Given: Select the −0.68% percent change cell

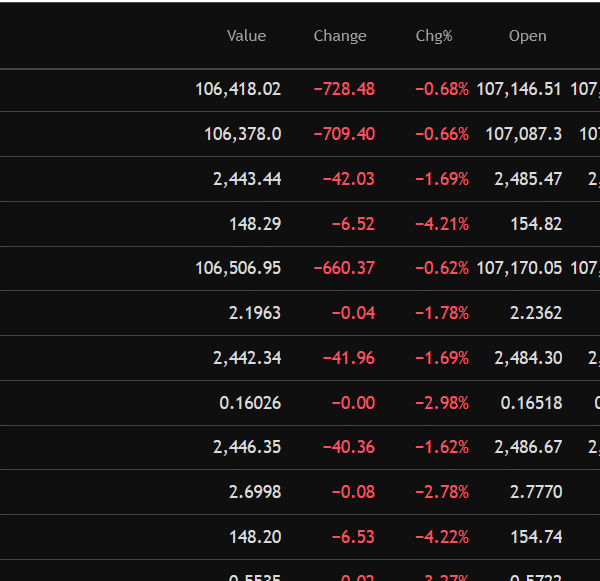Looking at the screenshot, I should [x=442, y=89].
